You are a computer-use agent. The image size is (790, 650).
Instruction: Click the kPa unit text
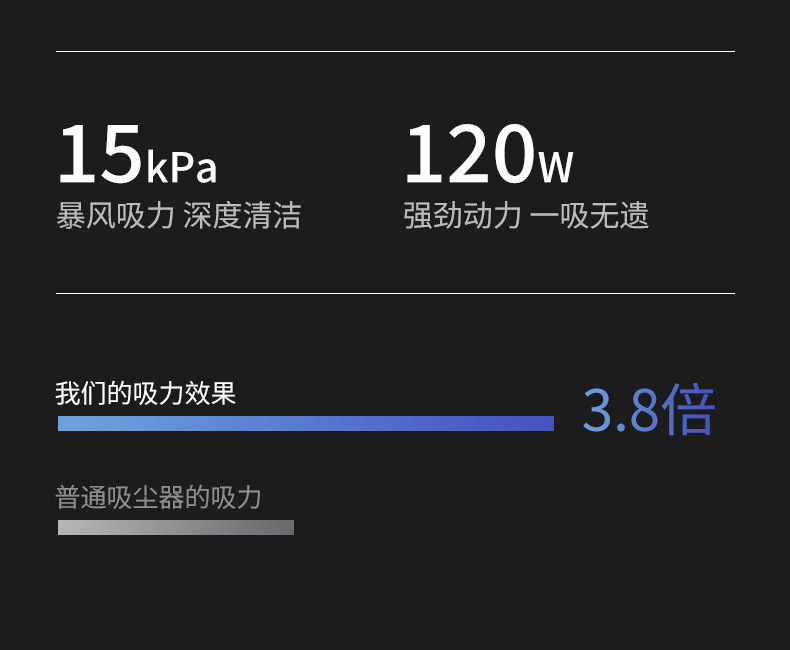point(181,168)
